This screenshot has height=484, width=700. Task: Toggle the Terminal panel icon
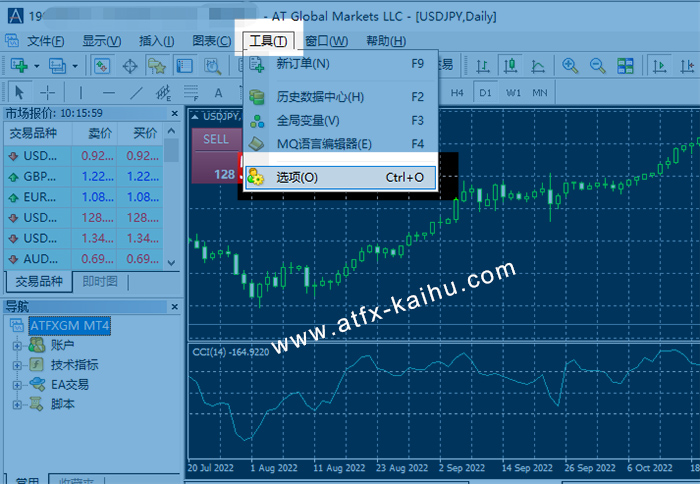click(184, 66)
